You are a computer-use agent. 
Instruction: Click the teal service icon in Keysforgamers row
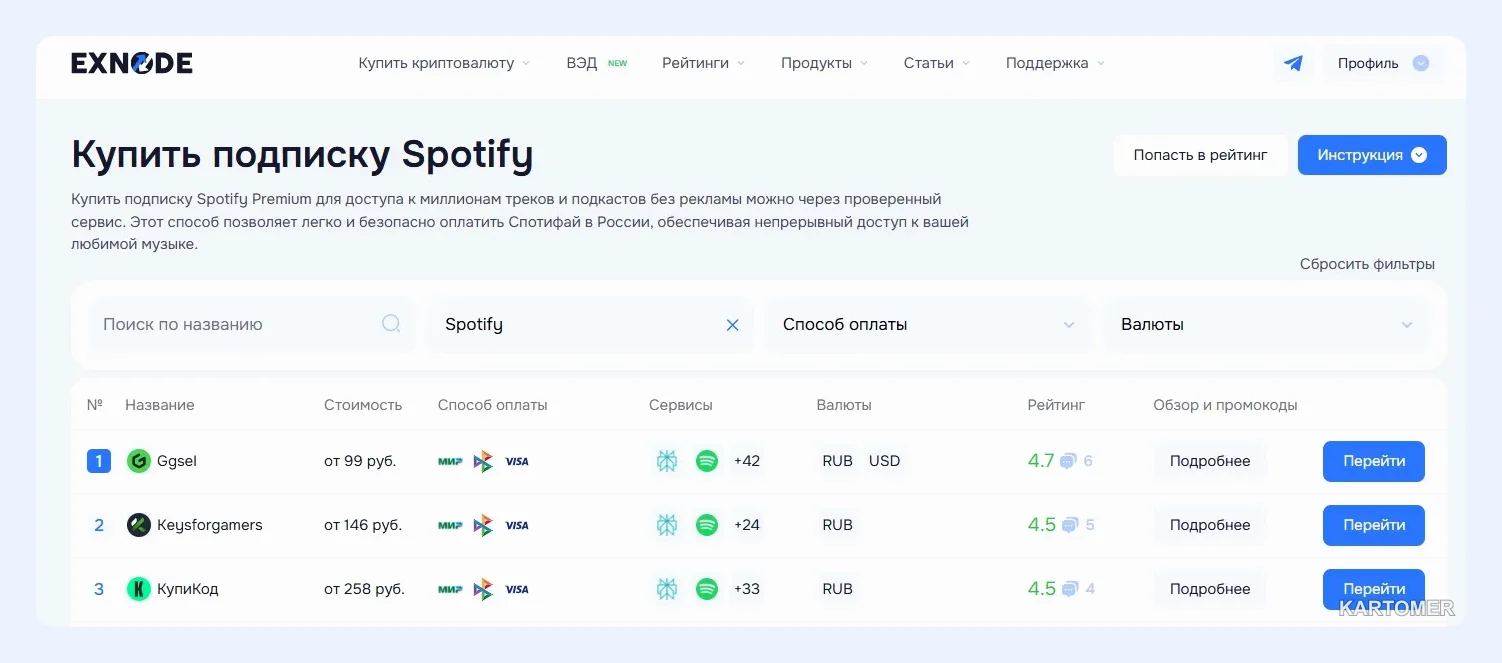tap(667, 525)
